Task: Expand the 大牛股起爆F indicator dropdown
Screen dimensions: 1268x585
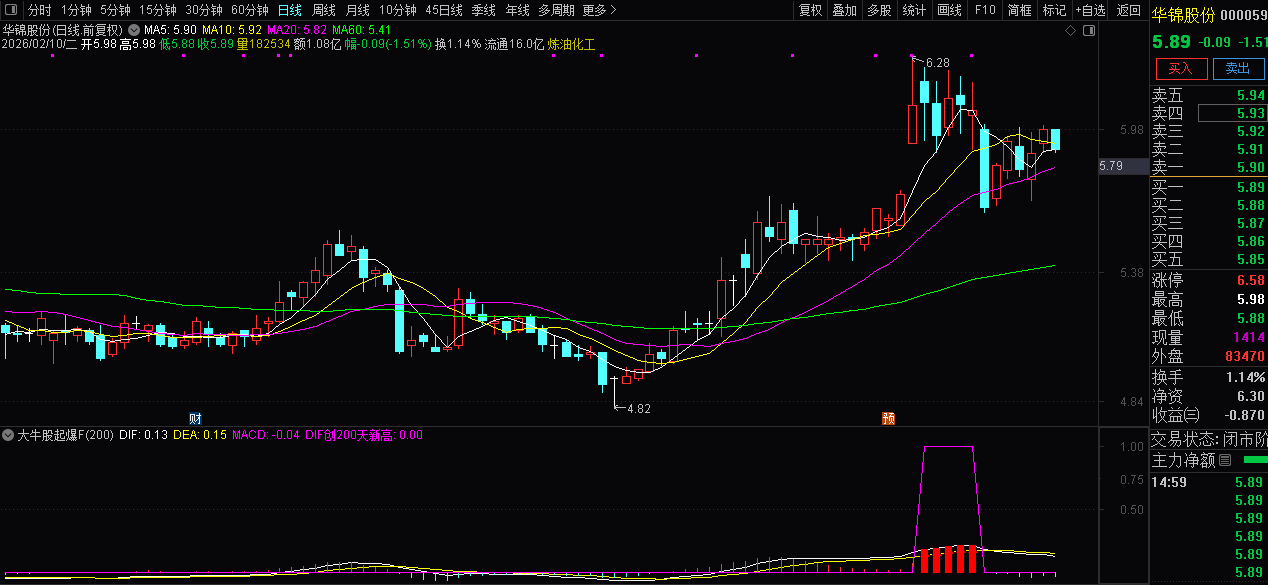Action: (8, 435)
